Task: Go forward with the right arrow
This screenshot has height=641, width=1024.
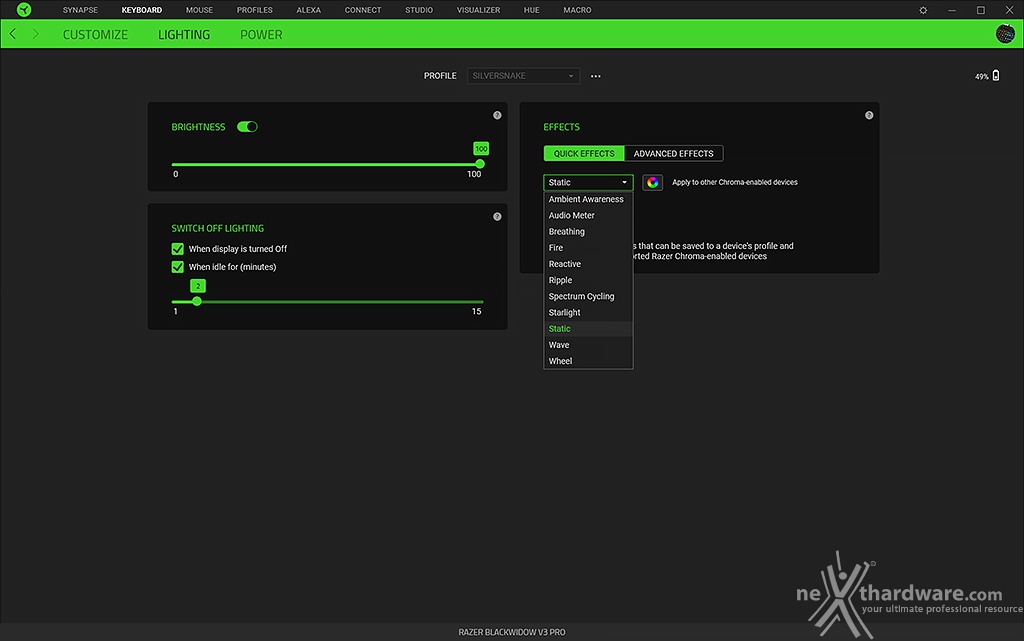Action: pos(35,34)
